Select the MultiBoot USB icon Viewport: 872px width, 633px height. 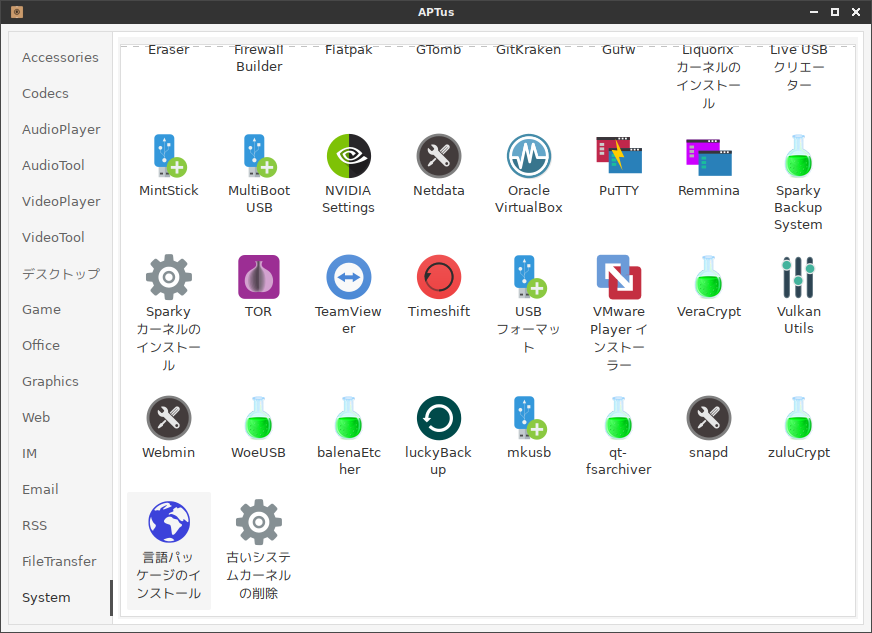[259, 156]
